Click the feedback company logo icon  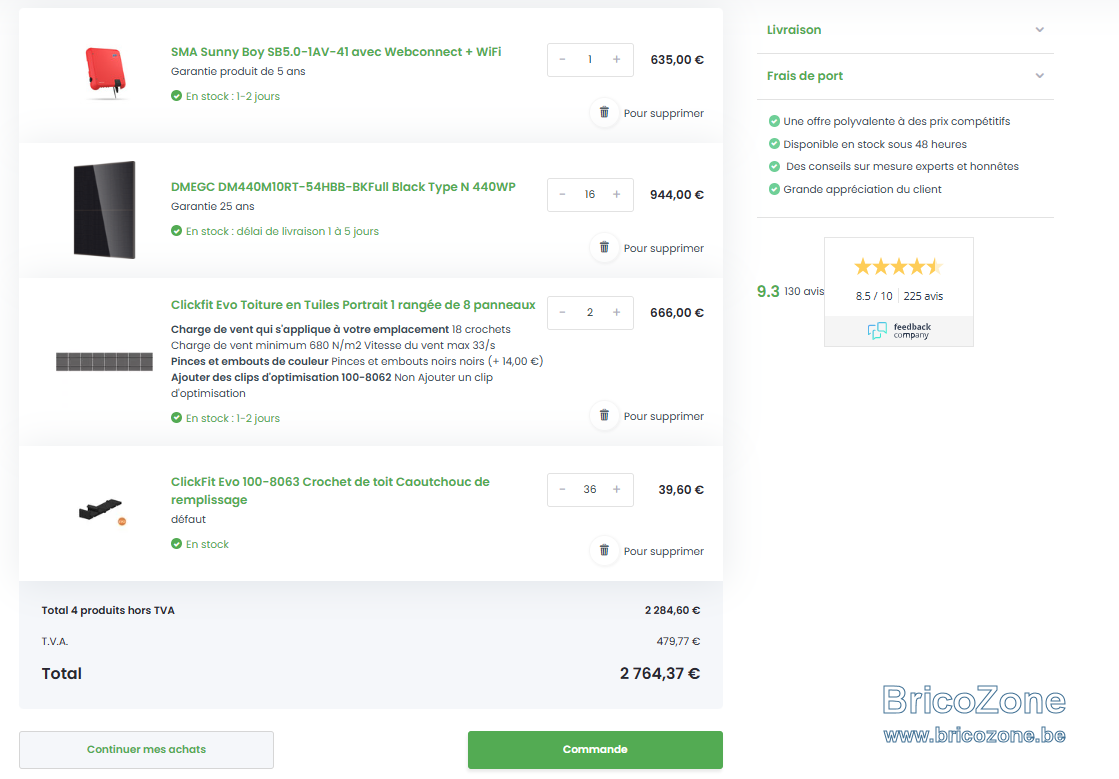tap(877, 330)
